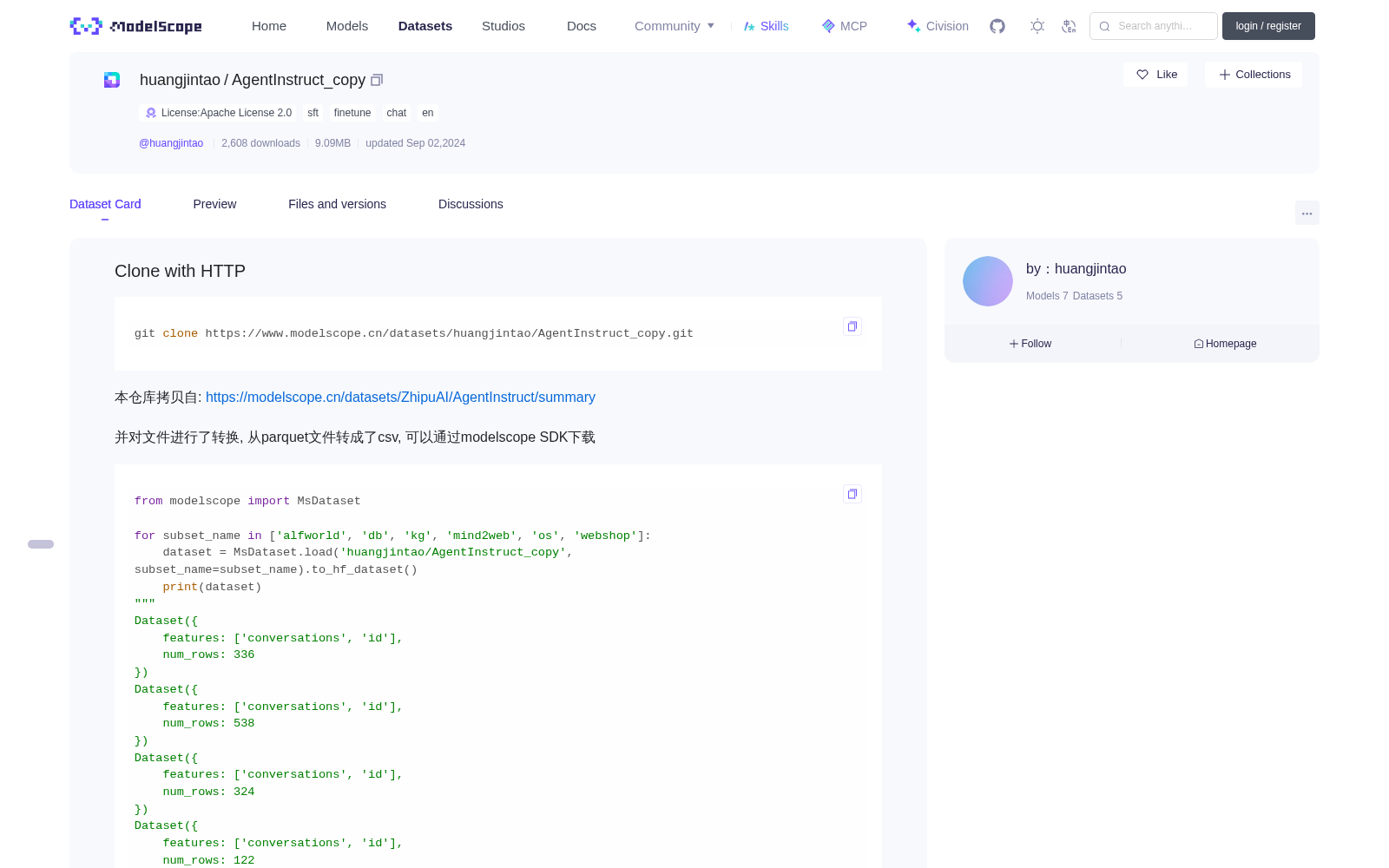Go to the Home nav item
Viewport: 1389px width, 868px height.
pos(269,26)
